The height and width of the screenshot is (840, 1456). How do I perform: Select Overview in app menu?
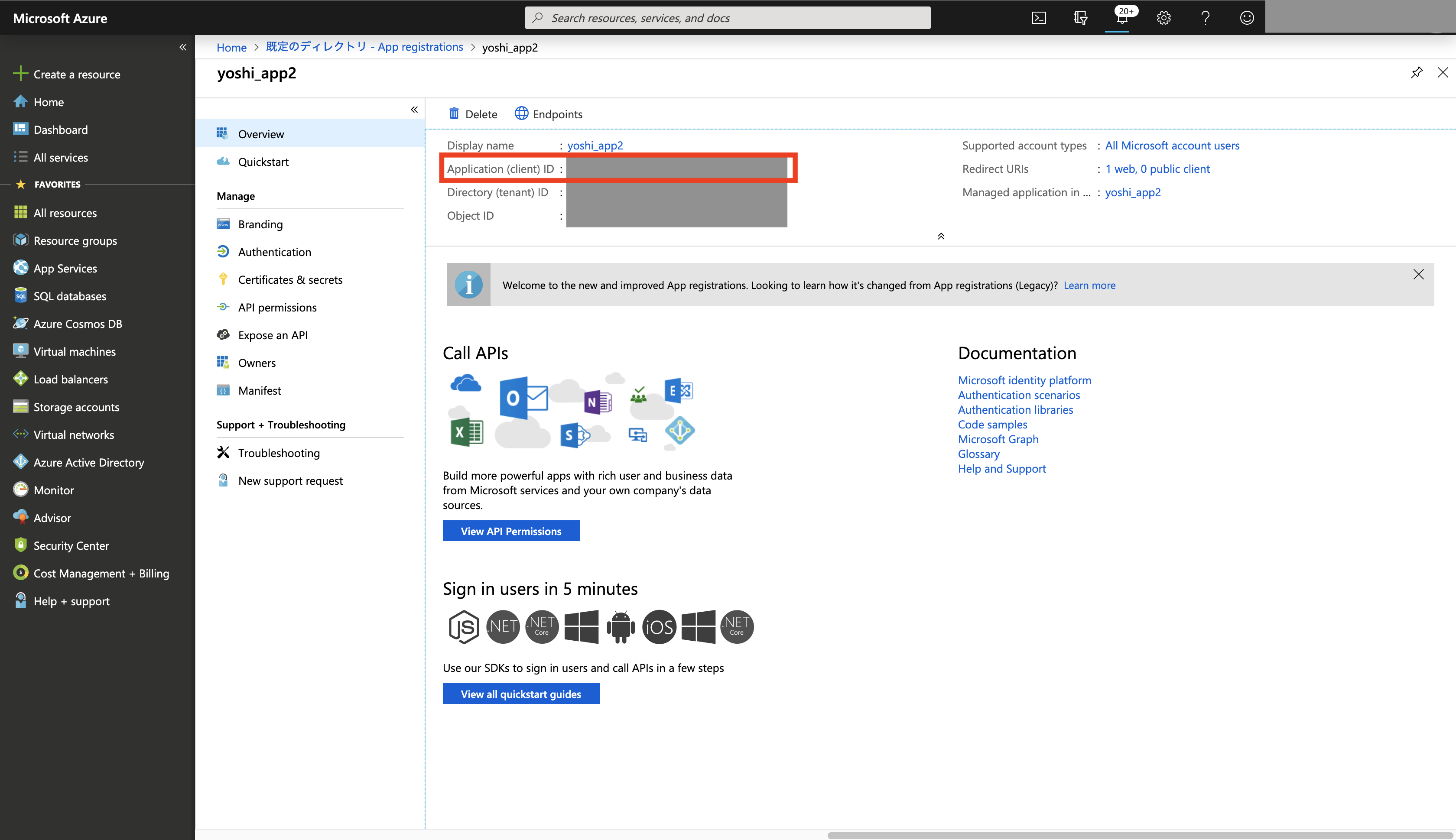[310, 134]
